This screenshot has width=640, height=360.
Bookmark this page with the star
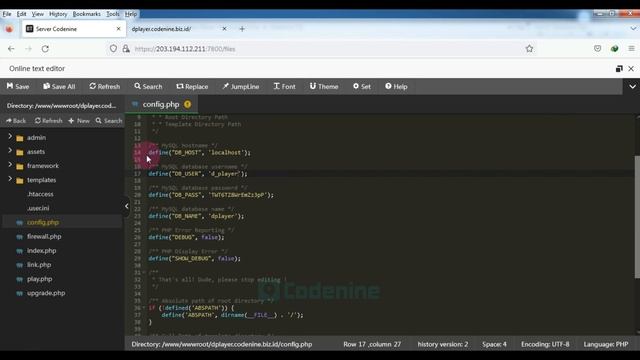coord(529,49)
